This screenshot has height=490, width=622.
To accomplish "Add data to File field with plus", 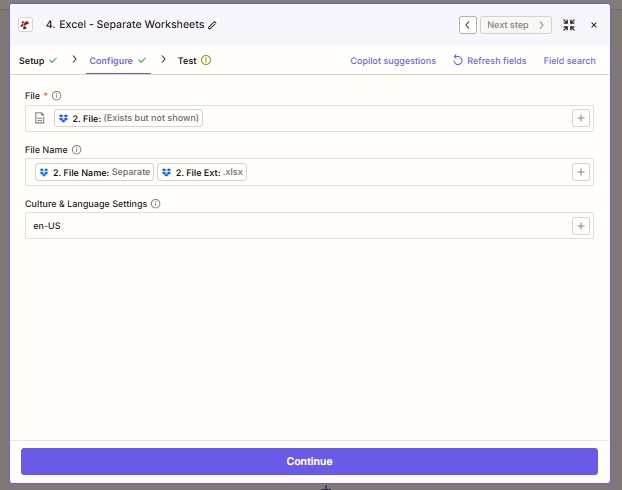I will point(581,118).
